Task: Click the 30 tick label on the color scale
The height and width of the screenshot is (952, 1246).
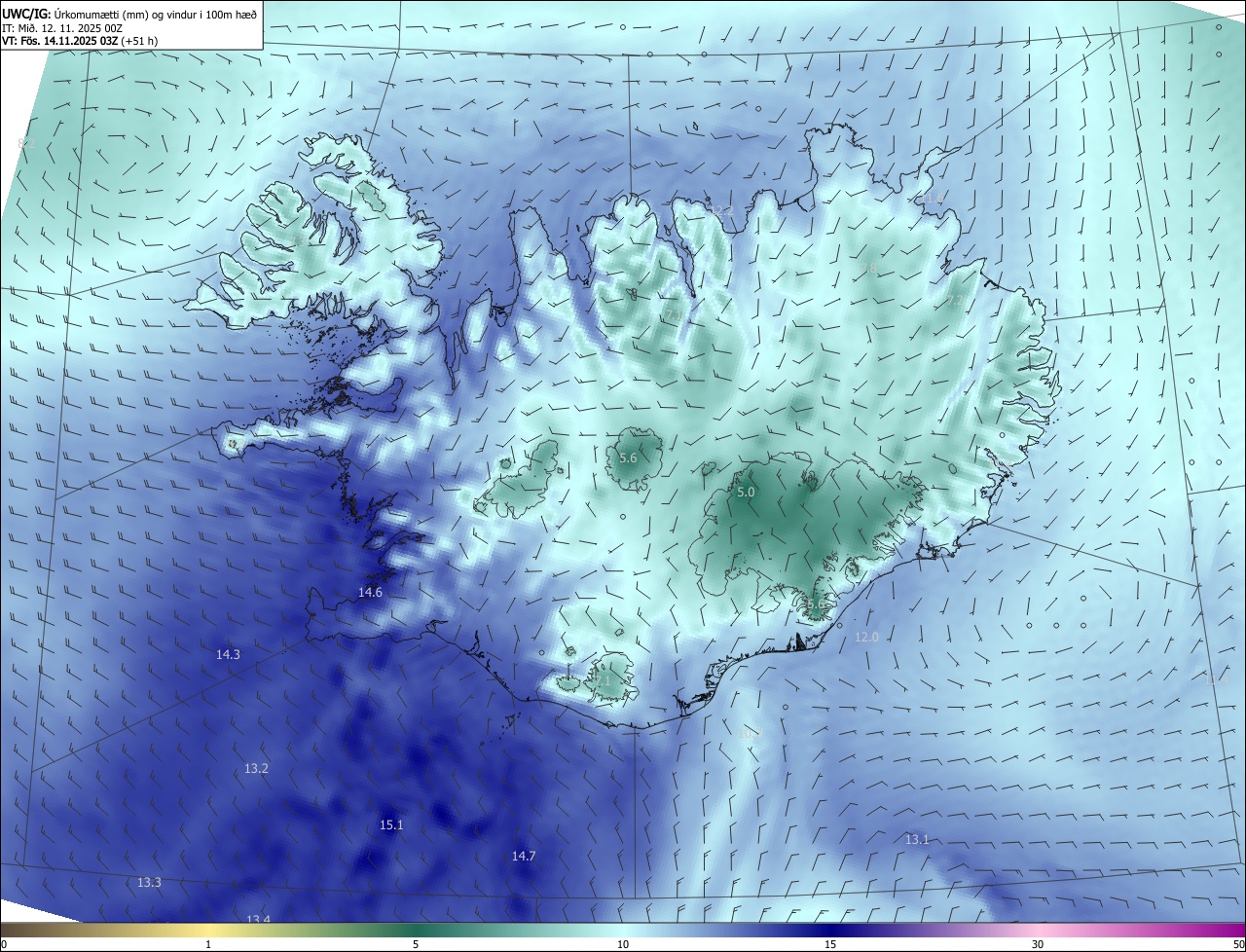Action: (1038, 945)
